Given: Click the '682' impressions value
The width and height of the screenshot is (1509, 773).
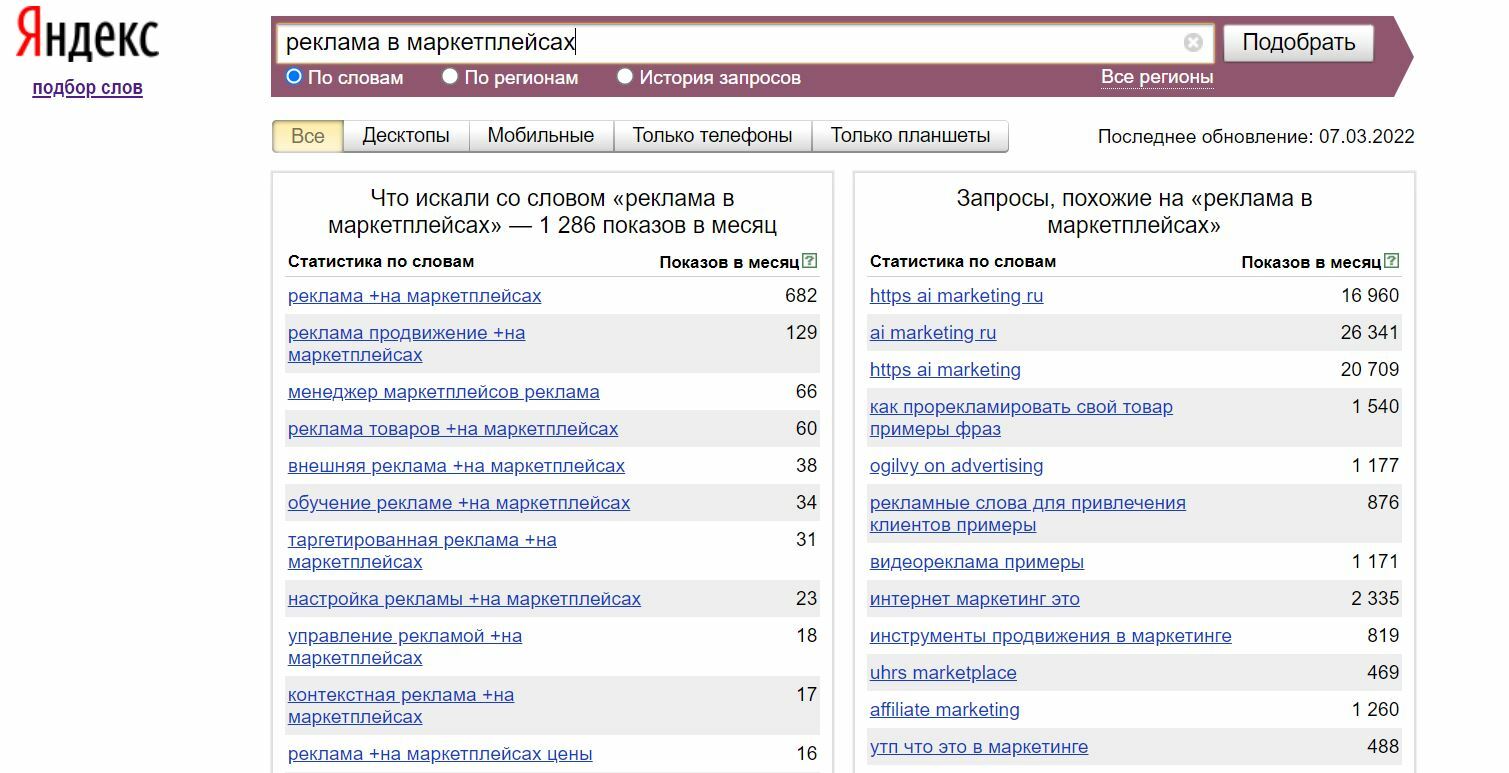Looking at the screenshot, I should point(801,295).
